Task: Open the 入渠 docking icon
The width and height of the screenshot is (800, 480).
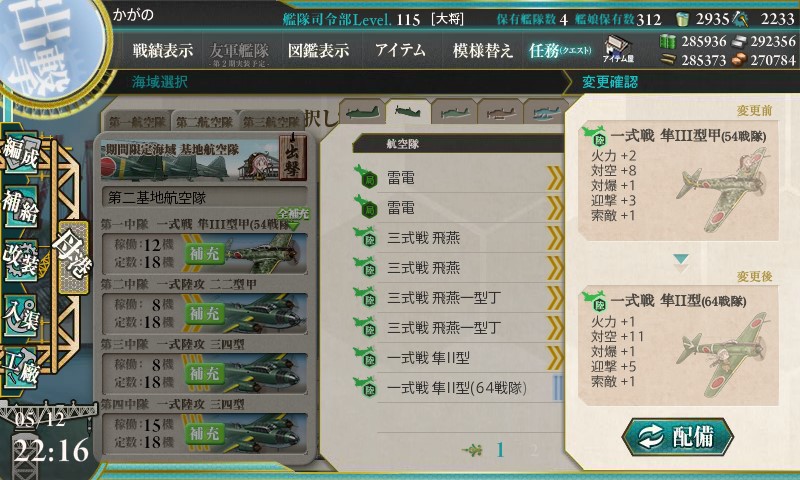Action: (x=20, y=315)
